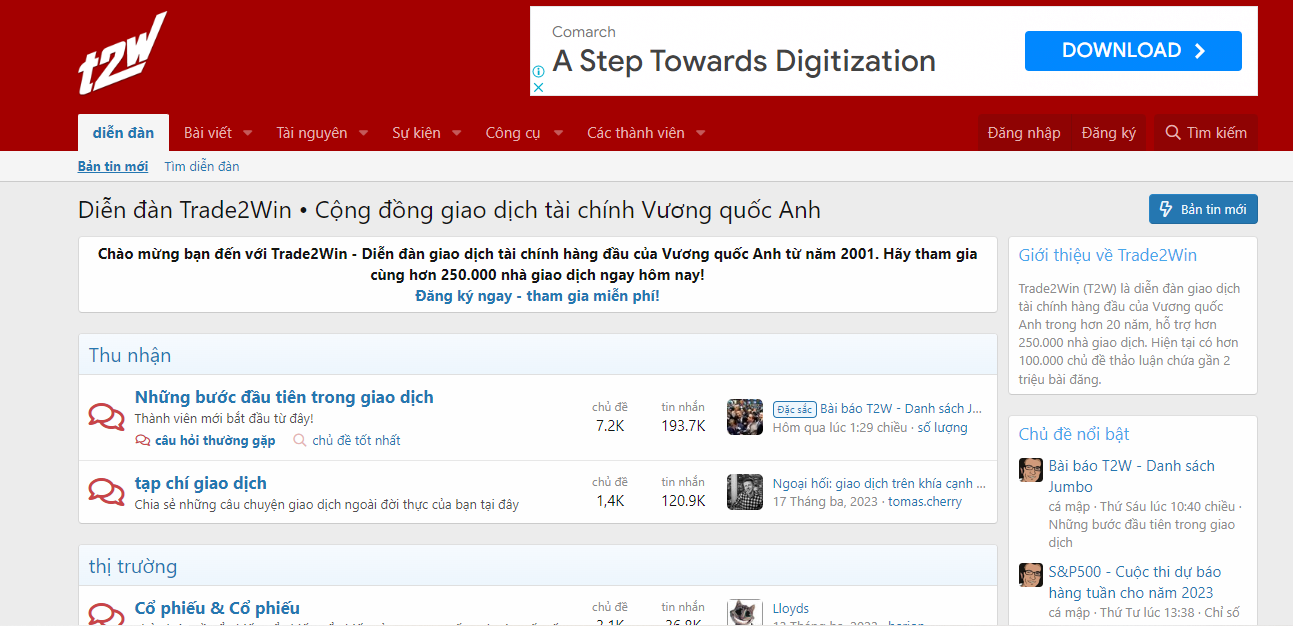The width and height of the screenshot is (1293, 626).
Task: Open the Thu nhận category heading
Action: click(130, 355)
